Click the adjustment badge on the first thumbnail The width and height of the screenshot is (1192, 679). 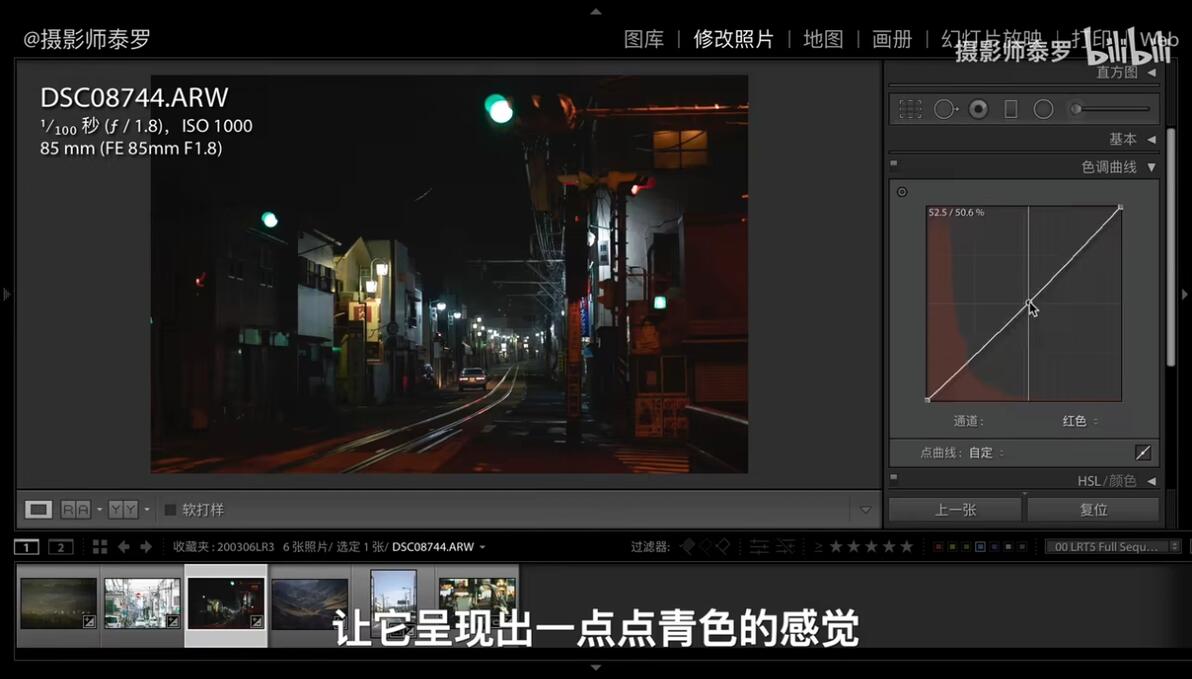89,621
